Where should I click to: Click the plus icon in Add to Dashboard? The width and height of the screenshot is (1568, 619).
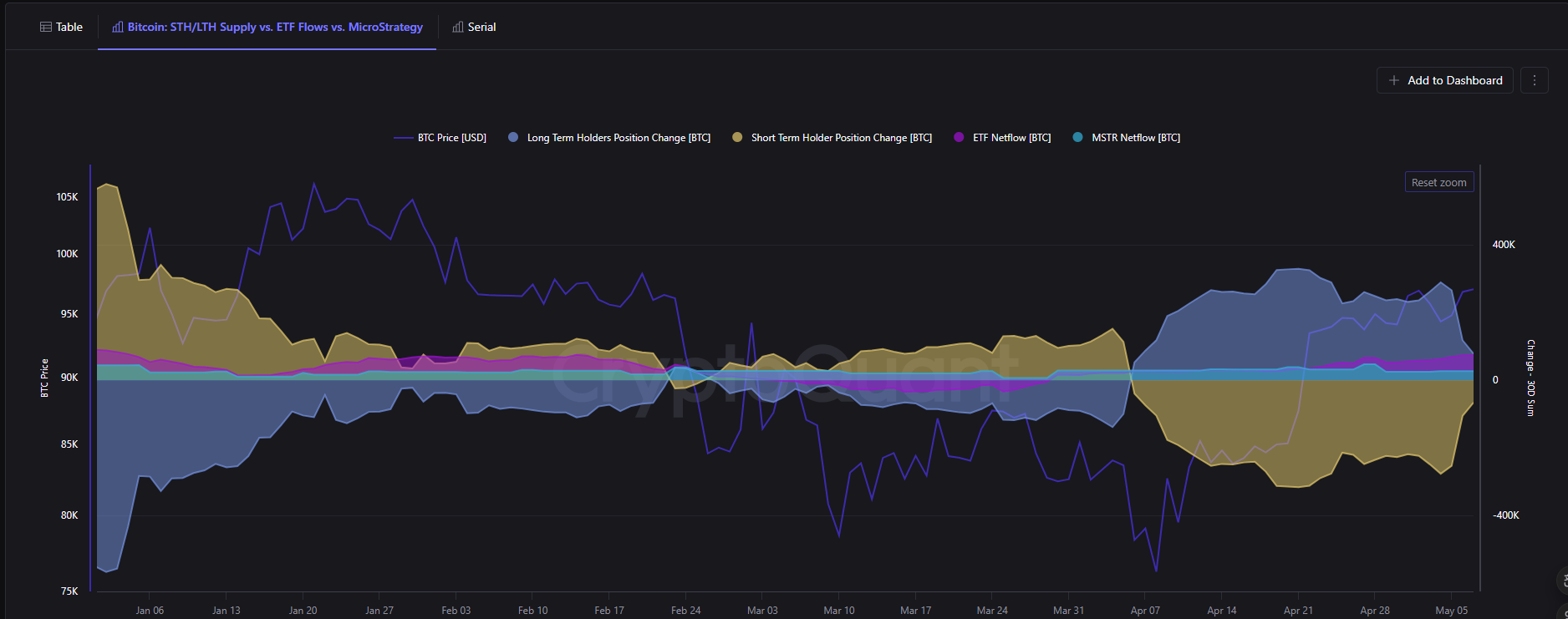[1394, 80]
